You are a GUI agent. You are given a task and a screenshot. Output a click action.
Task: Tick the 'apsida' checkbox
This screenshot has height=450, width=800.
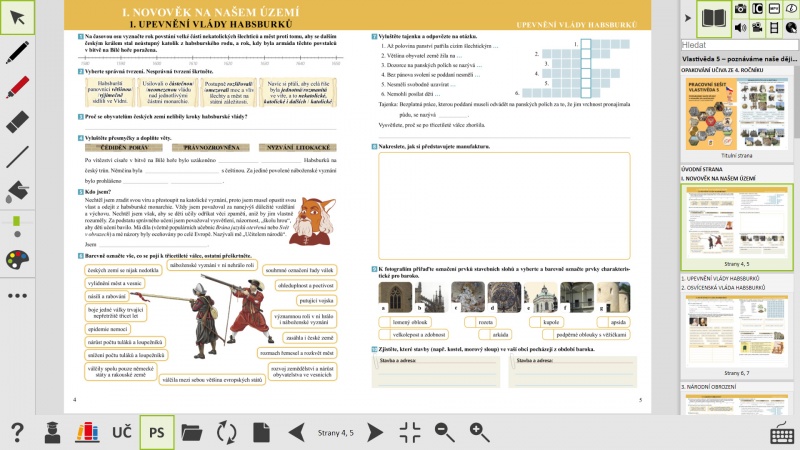point(602,322)
